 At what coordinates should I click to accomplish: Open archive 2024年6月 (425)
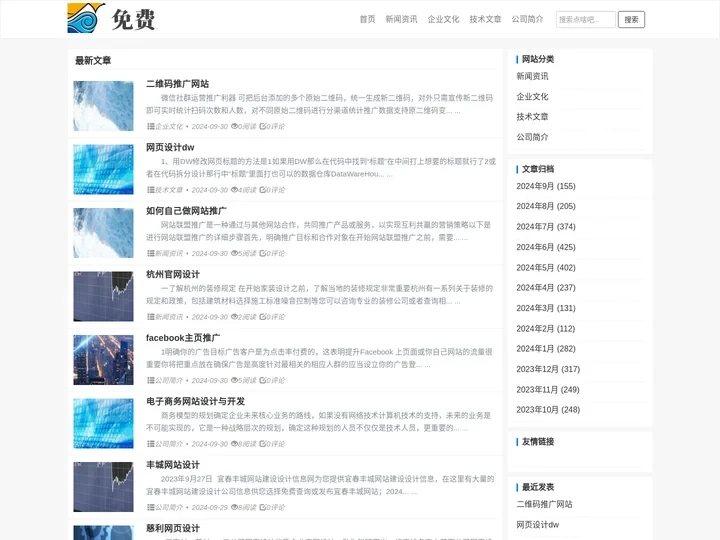click(x=546, y=247)
